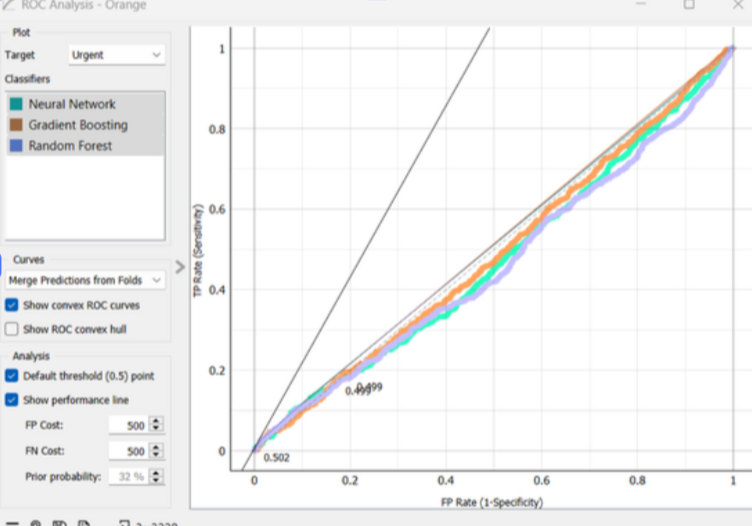Minimize the ROC Analysis window
Viewport: 752px width, 526px height.
tap(641, 4)
